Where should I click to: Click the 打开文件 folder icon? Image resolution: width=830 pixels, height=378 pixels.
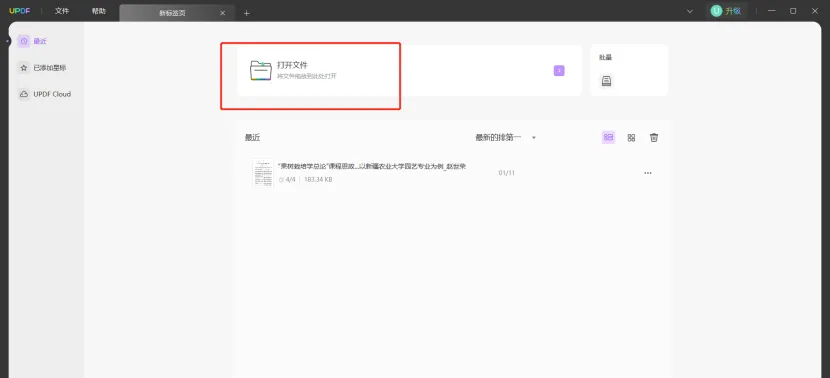pos(261,70)
